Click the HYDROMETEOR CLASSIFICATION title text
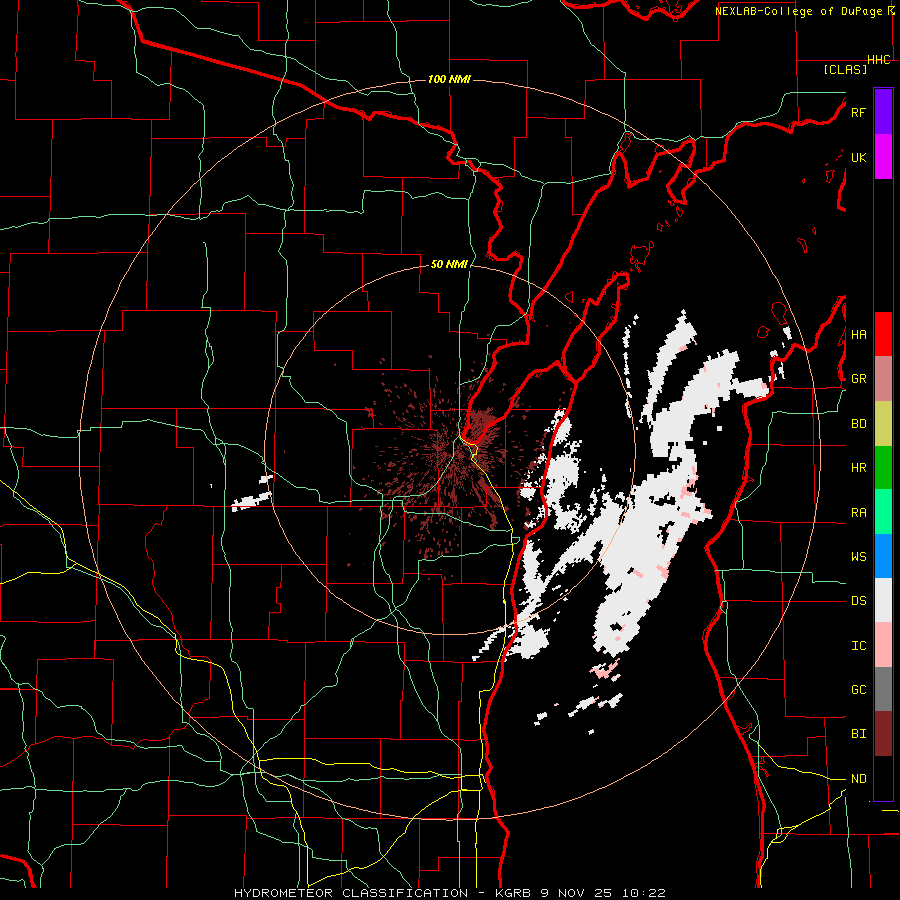The width and height of the screenshot is (900, 900). (x=351, y=893)
